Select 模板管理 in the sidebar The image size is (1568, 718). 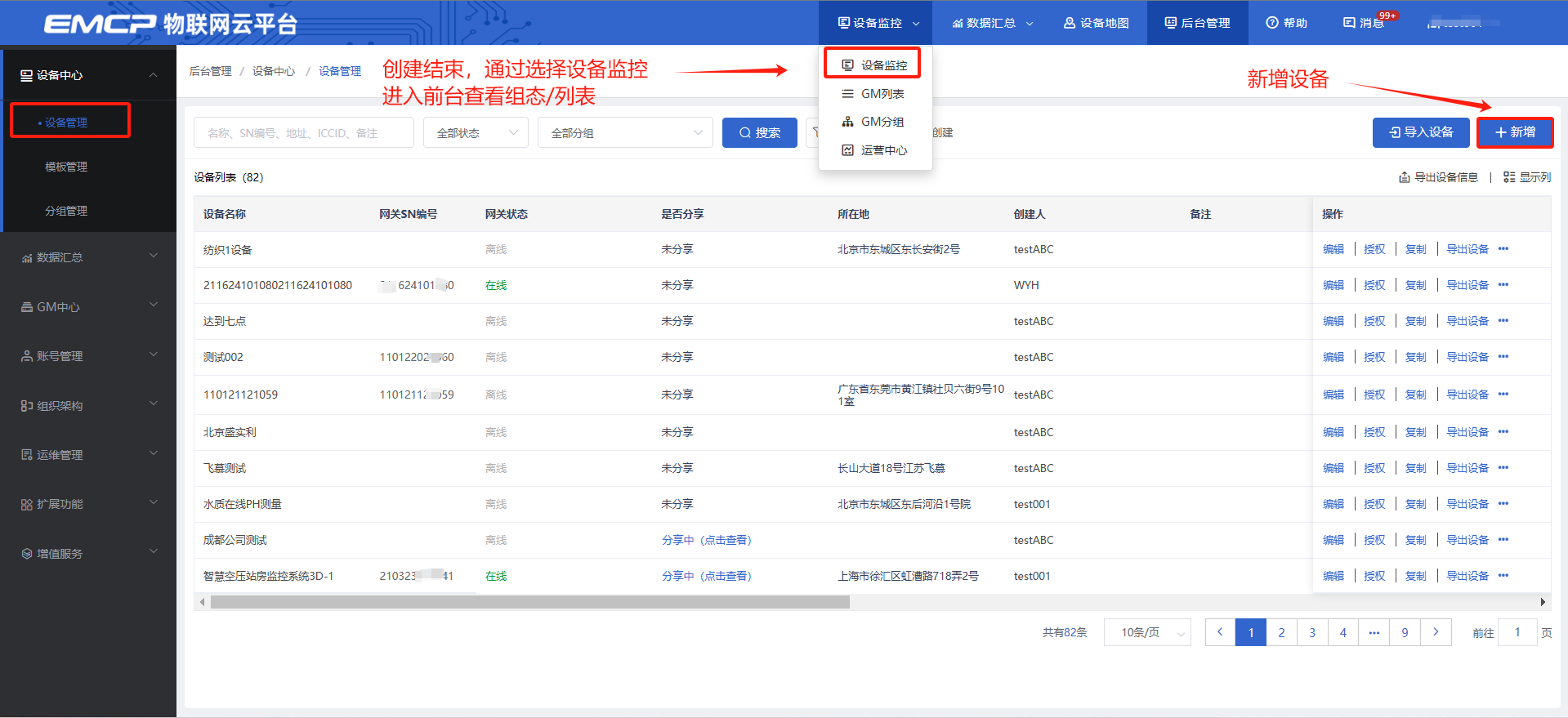(x=66, y=167)
